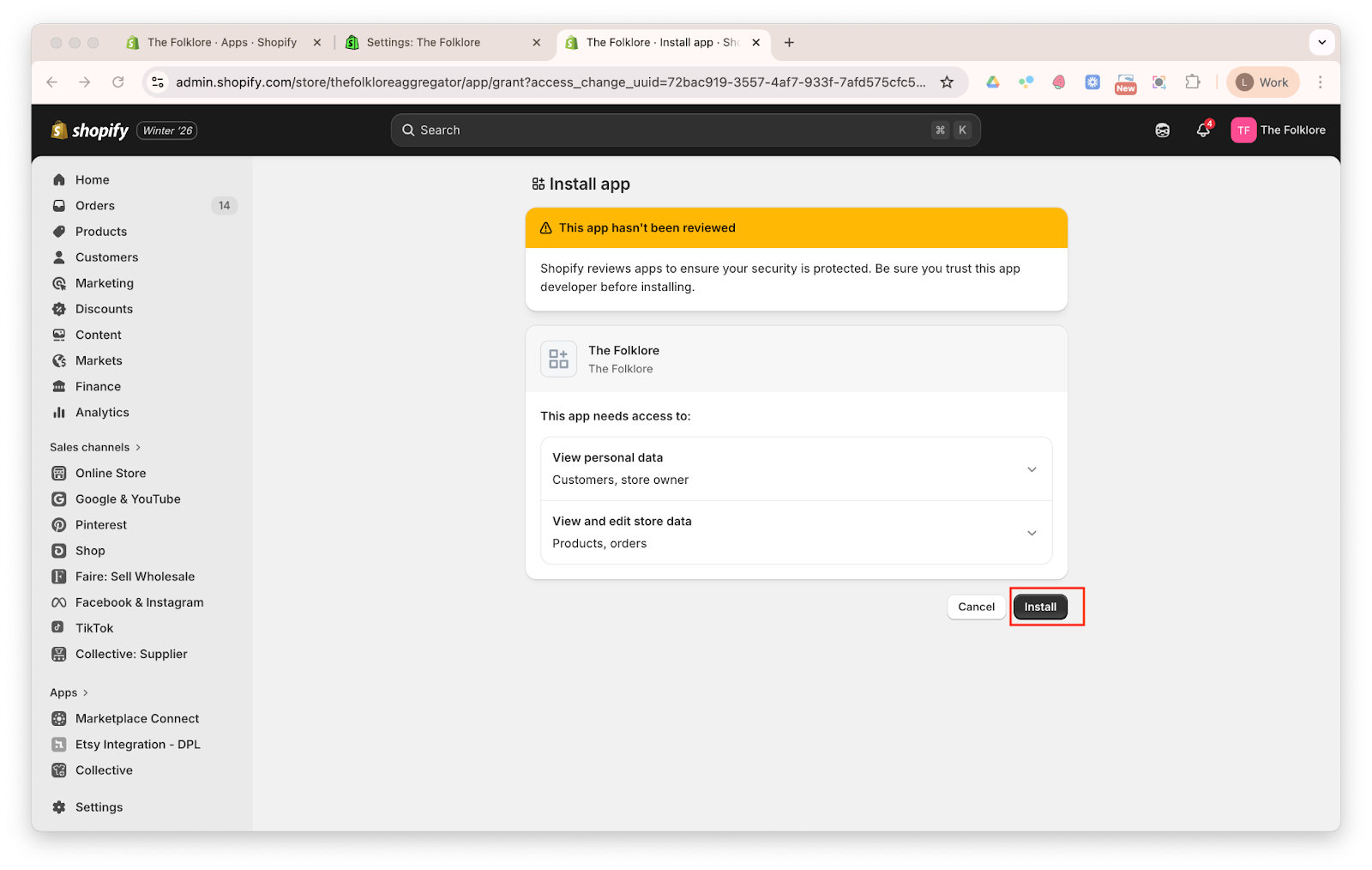
Task: Click the notifications bell icon
Action: [x=1202, y=130]
